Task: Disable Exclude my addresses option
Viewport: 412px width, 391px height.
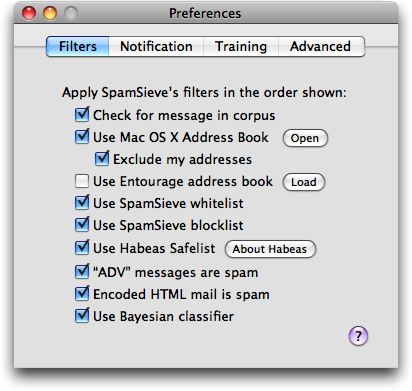Action: coord(102,159)
